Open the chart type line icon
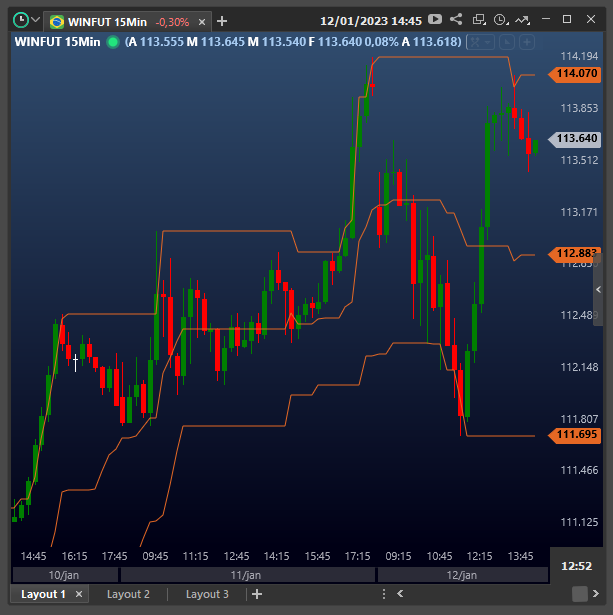This screenshot has width=613, height=615. pyautogui.click(x=522, y=20)
